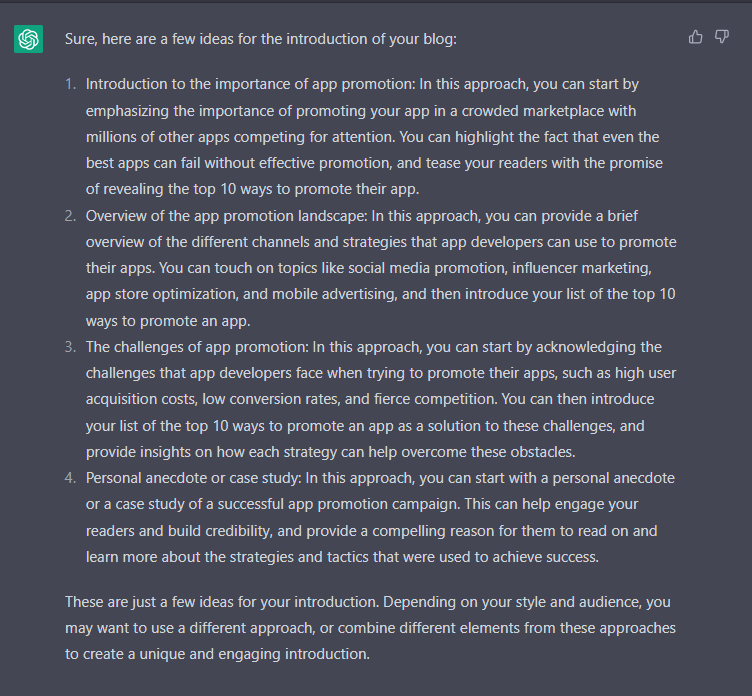Click the phrase "influencer marketing" in item 2
This screenshot has height=696, width=752.
tap(581, 268)
